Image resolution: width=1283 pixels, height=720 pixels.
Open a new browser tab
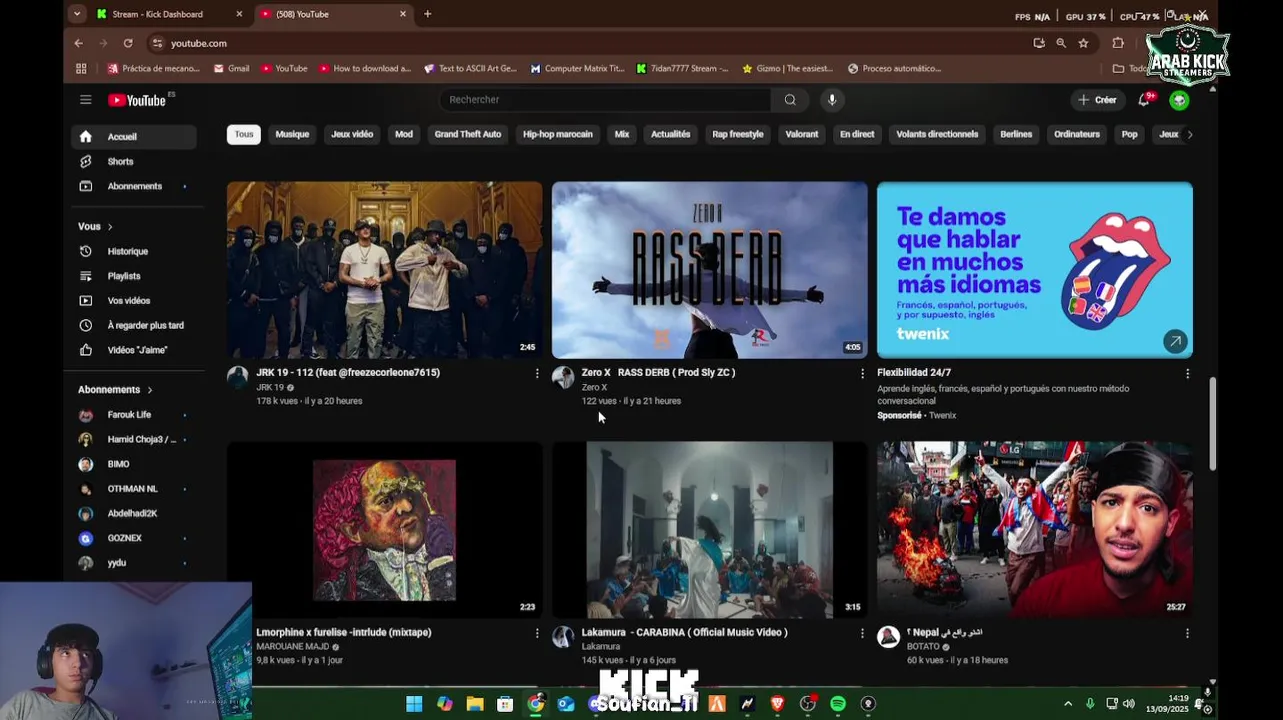coord(427,14)
